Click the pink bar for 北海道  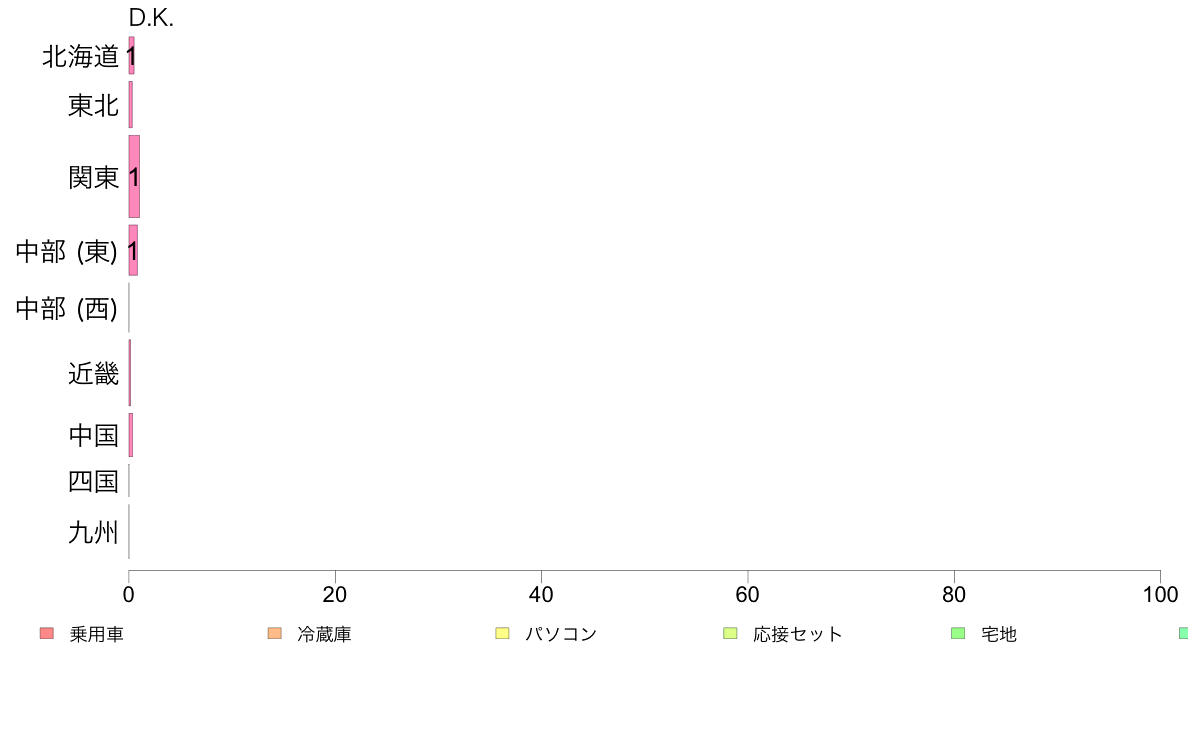[x=132, y=55]
